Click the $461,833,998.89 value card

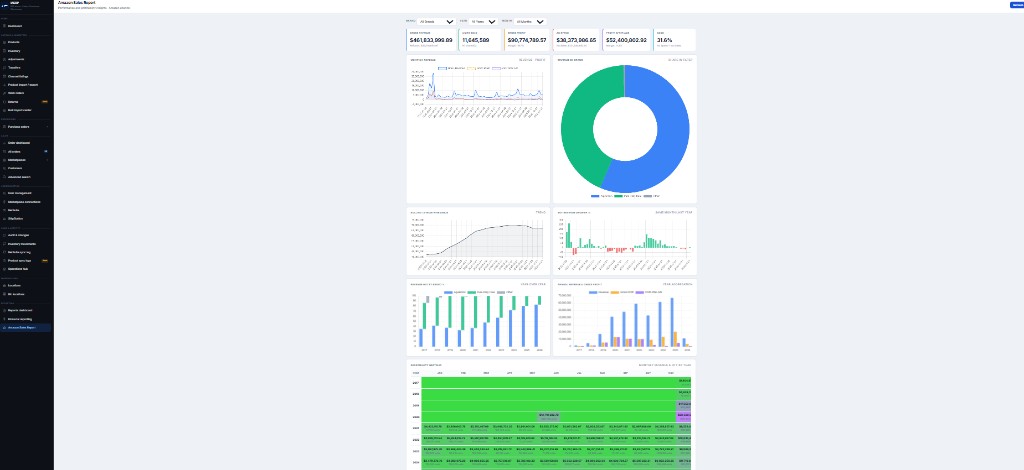click(430, 40)
